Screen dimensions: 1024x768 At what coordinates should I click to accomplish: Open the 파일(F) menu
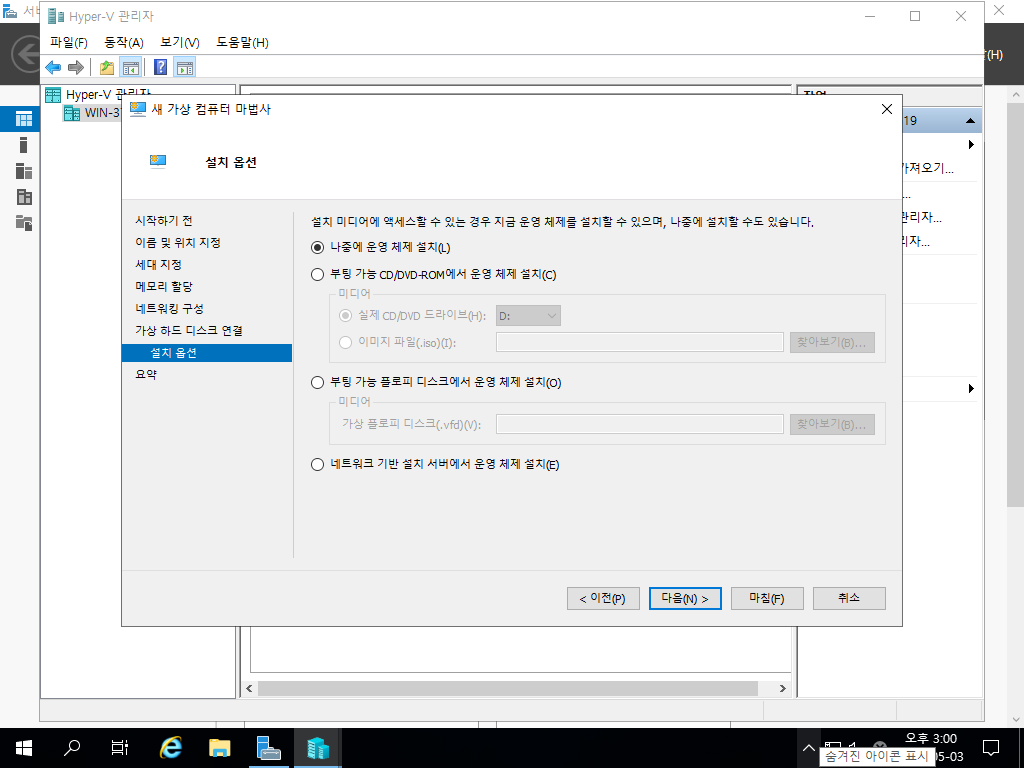(x=69, y=42)
